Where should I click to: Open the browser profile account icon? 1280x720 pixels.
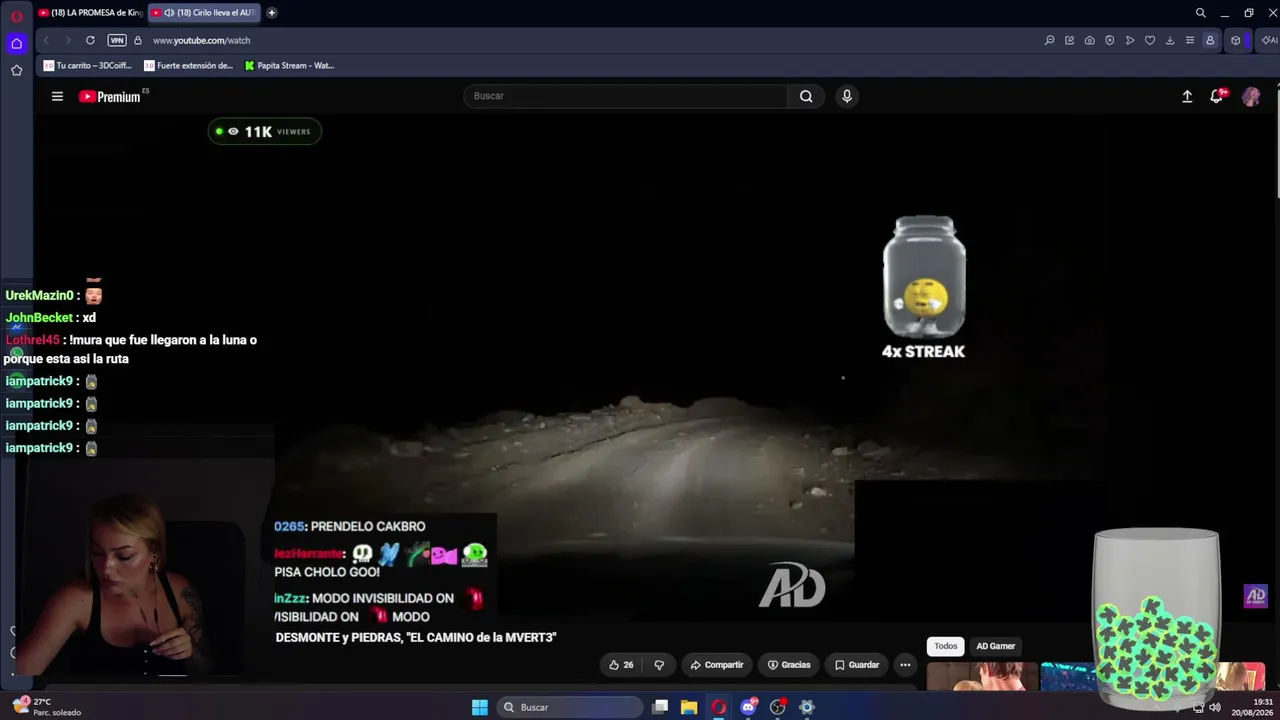point(1210,40)
